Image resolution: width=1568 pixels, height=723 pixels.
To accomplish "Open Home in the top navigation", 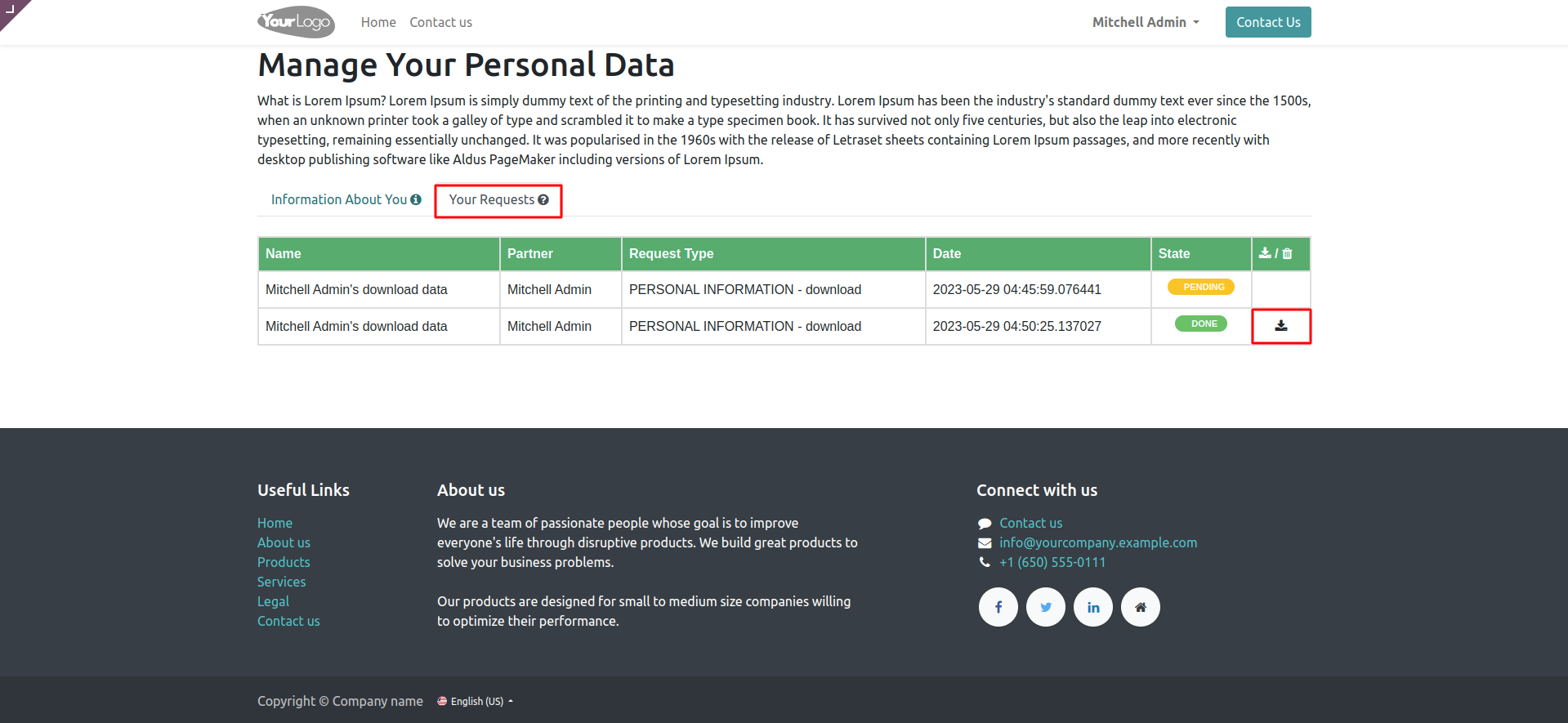I will coord(378,22).
